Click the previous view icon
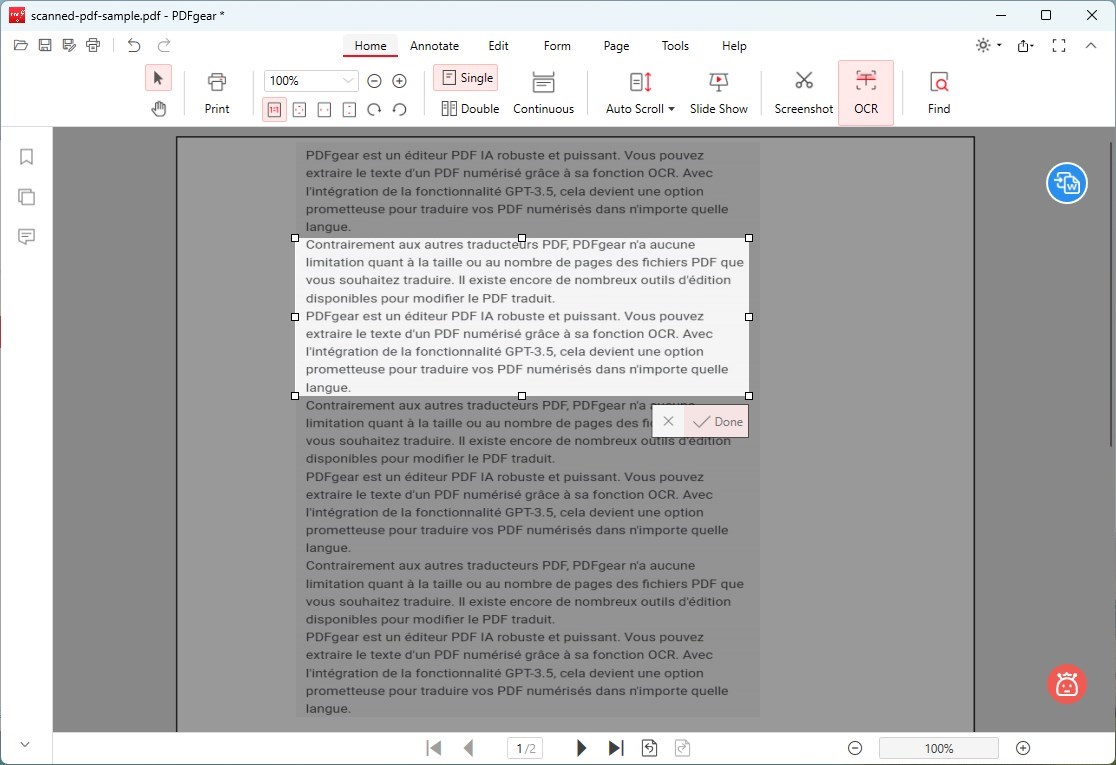1116x765 pixels. click(x=649, y=748)
